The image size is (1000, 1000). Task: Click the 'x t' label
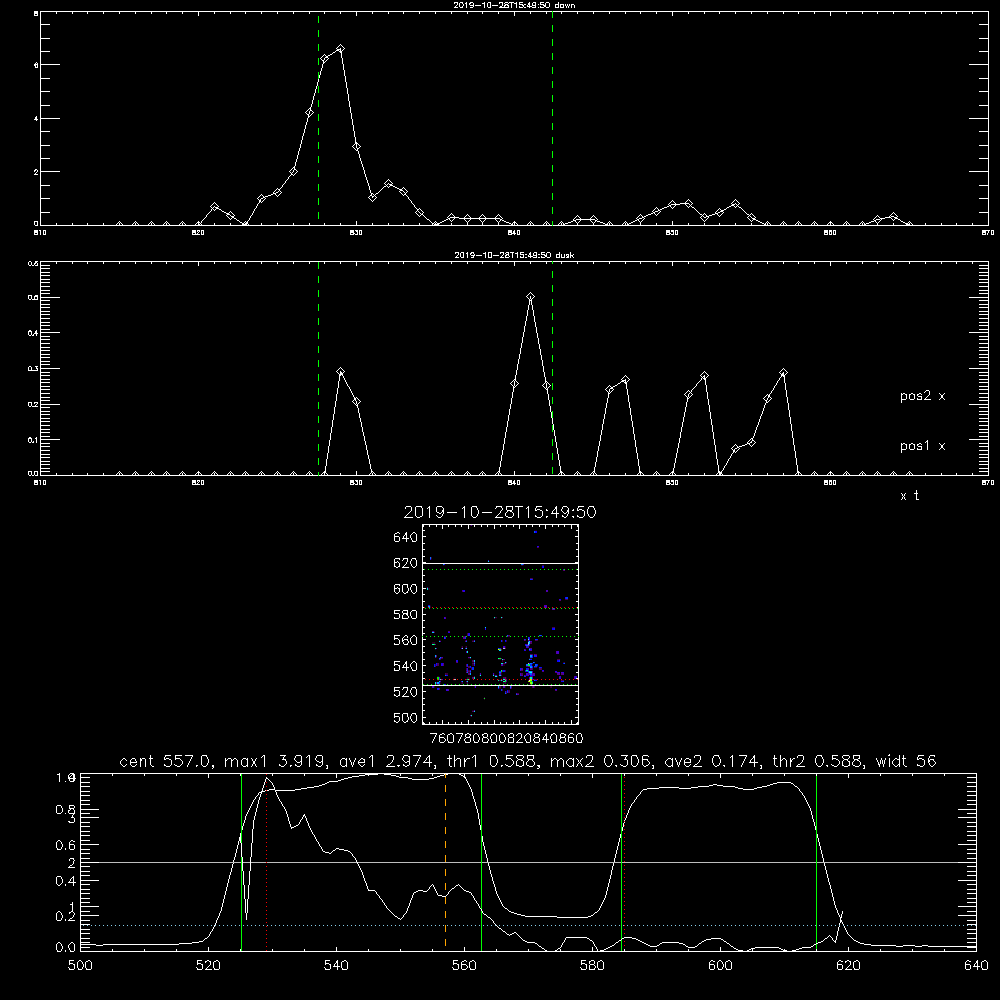coord(909,496)
